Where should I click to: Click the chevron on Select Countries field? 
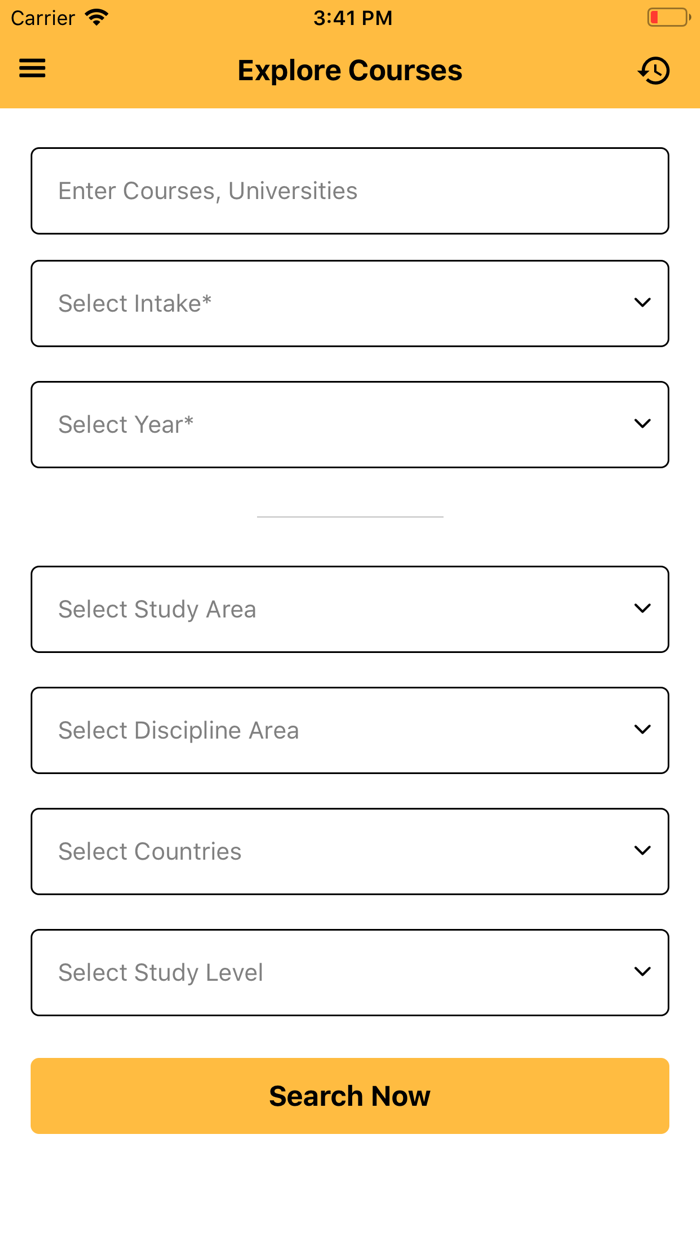click(642, 850)
